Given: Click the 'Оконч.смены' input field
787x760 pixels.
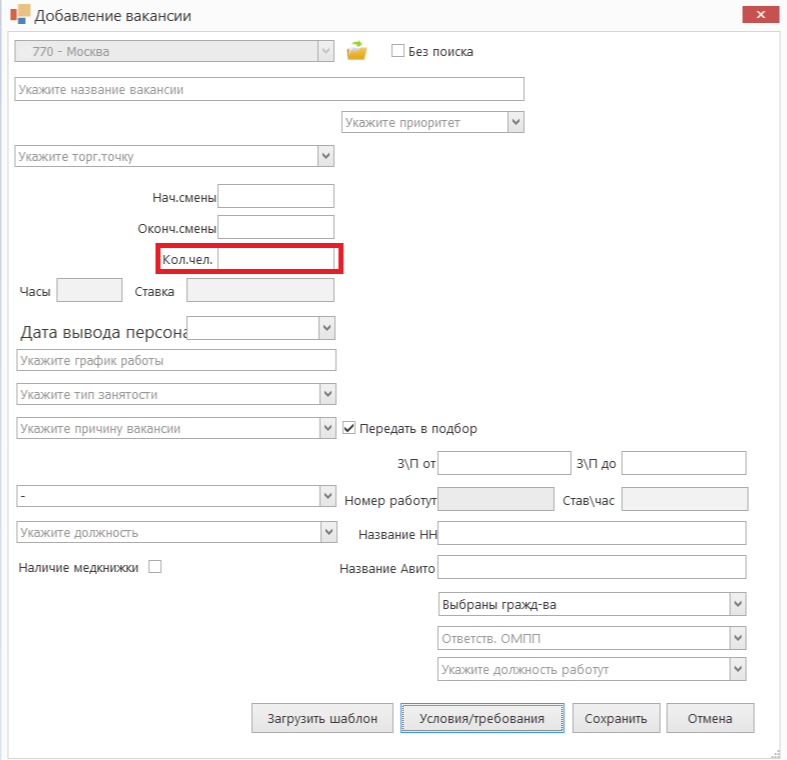Looking at the screenshot, I should [x=276, y=227].
